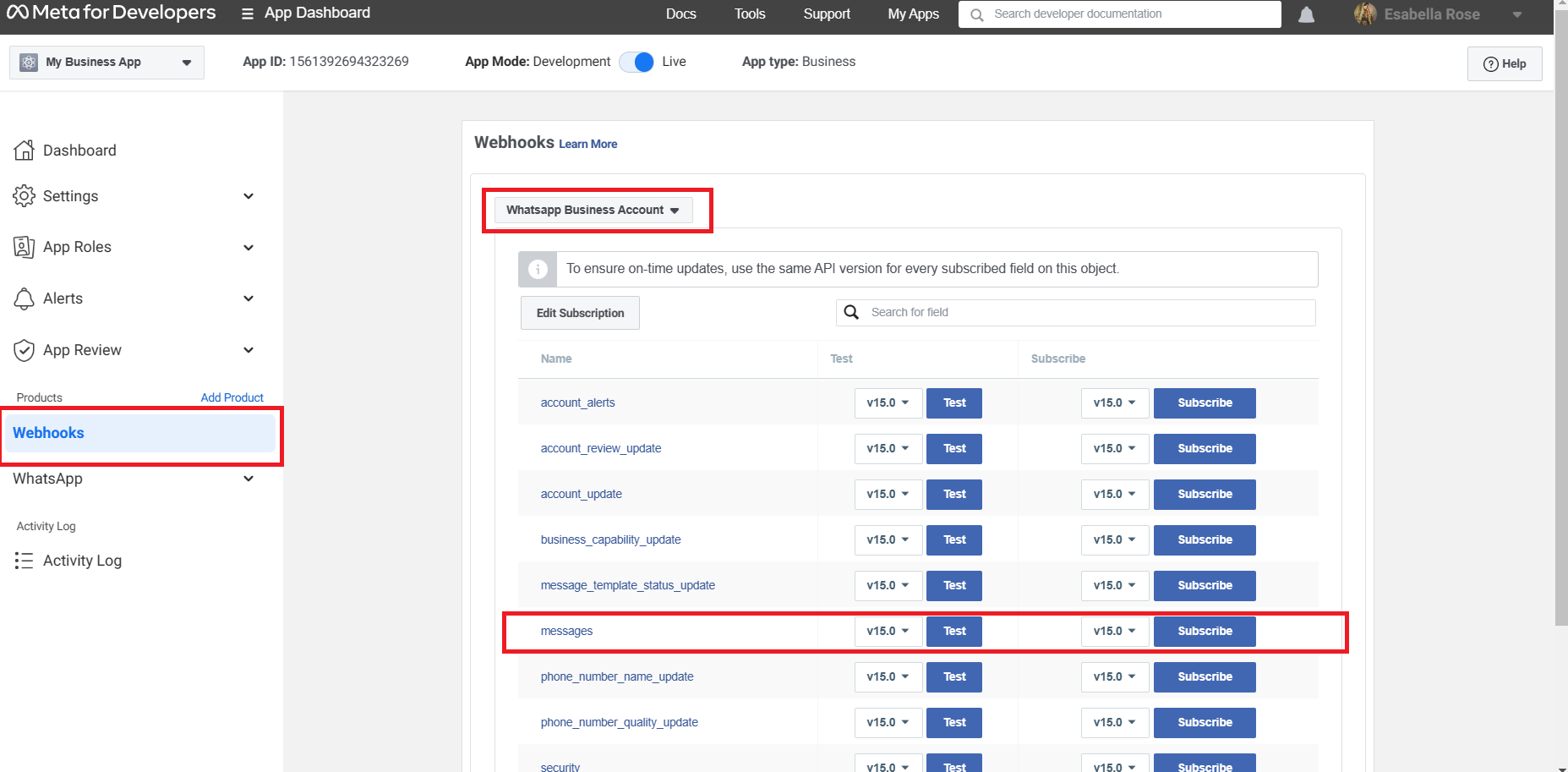Click Esabella Rose profile avatar

[1365, 14]
